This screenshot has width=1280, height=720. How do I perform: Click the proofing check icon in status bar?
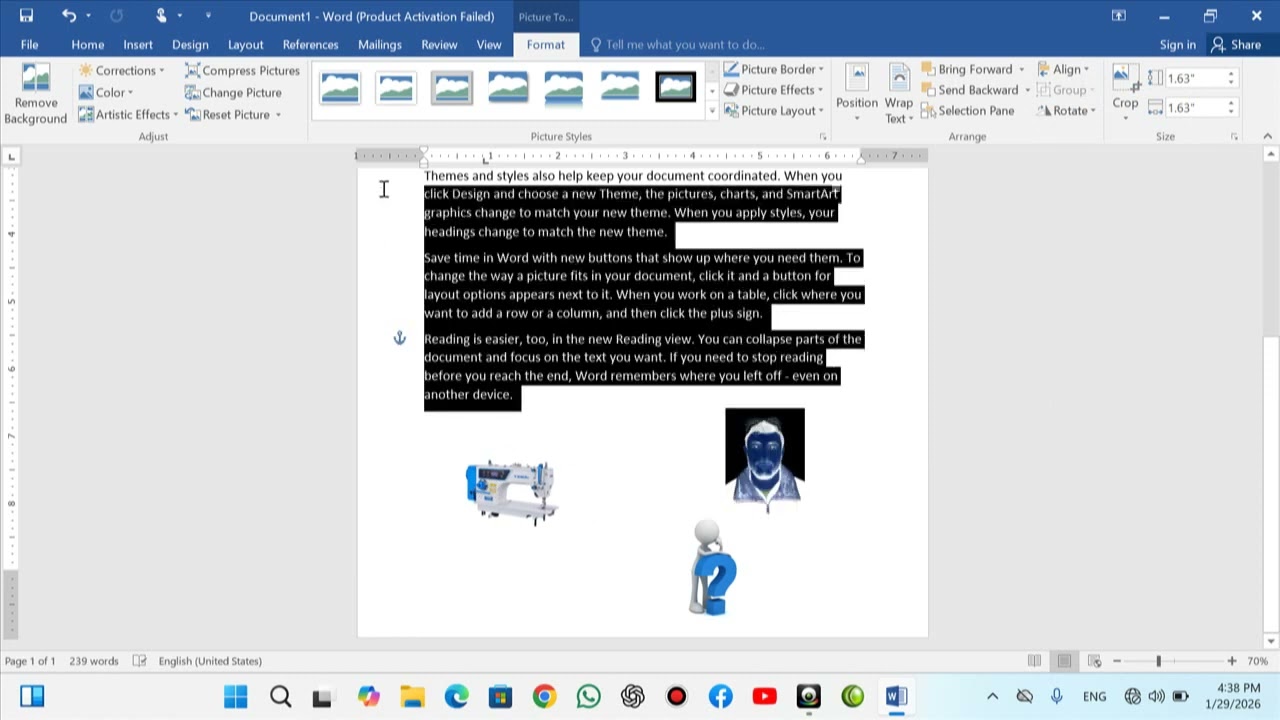pyautogui.click(x=140, y=661)
